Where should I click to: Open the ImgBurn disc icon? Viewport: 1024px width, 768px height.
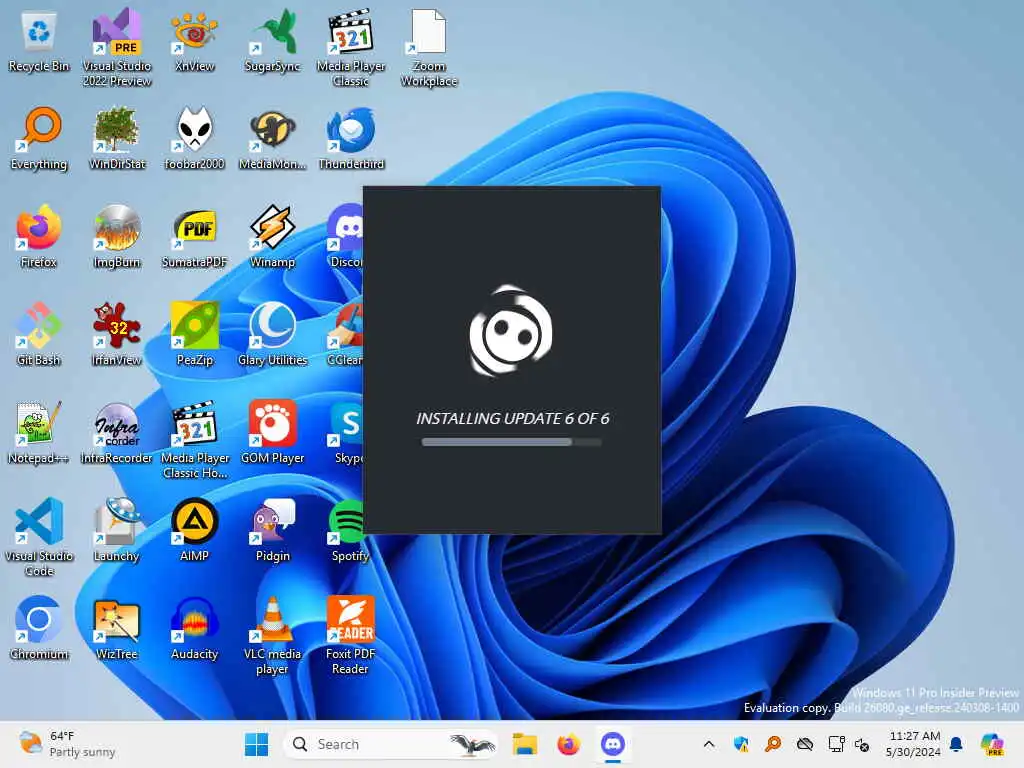point(117,236)
